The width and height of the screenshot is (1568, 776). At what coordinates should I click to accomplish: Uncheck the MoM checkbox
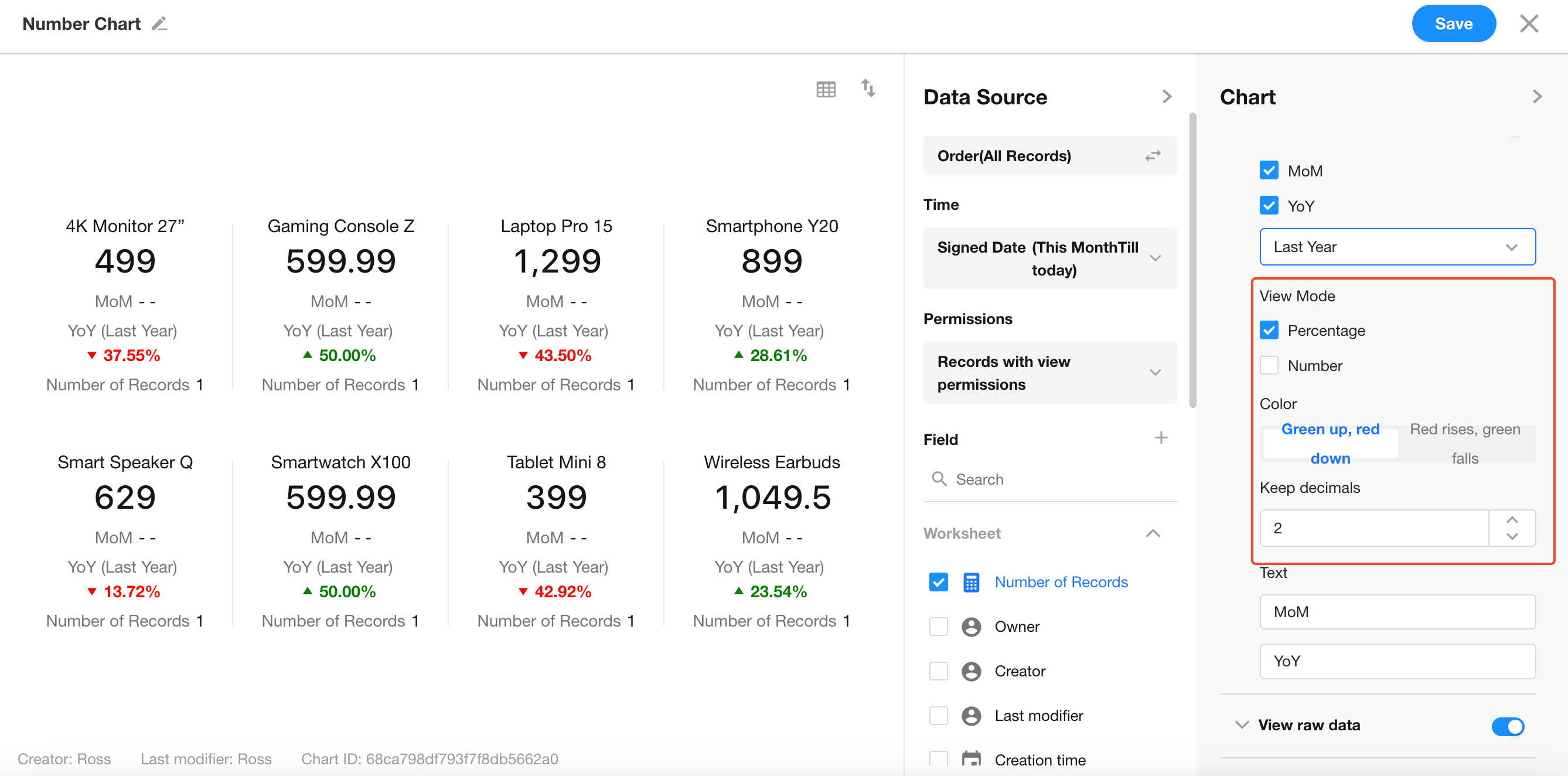click(1269, 171)
